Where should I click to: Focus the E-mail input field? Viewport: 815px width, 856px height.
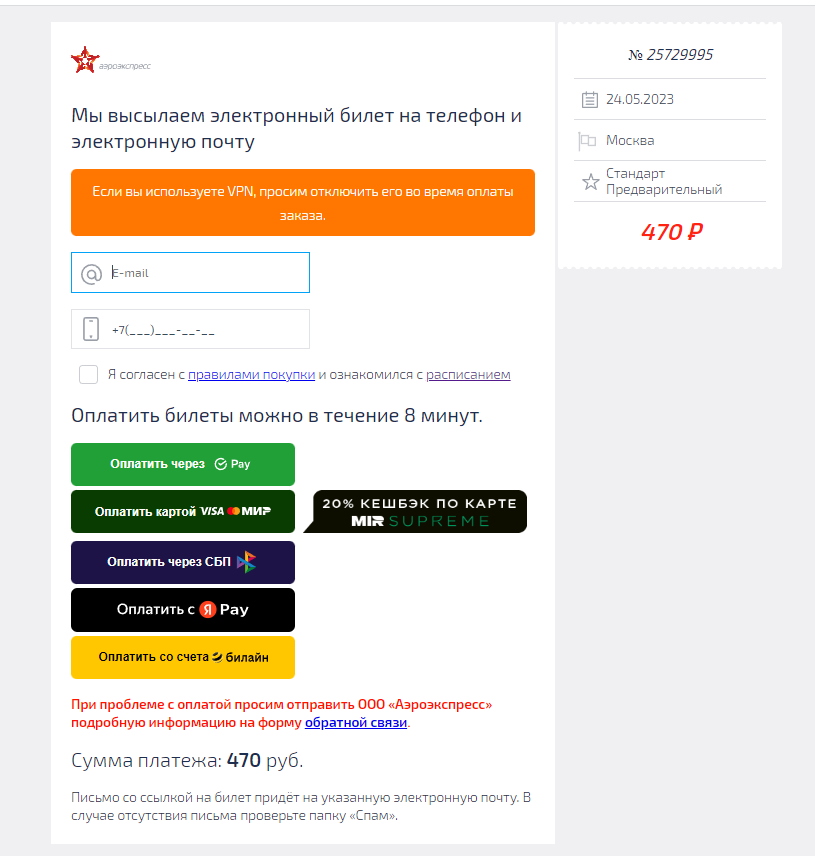pyautogui.click(x=191, y=272)
